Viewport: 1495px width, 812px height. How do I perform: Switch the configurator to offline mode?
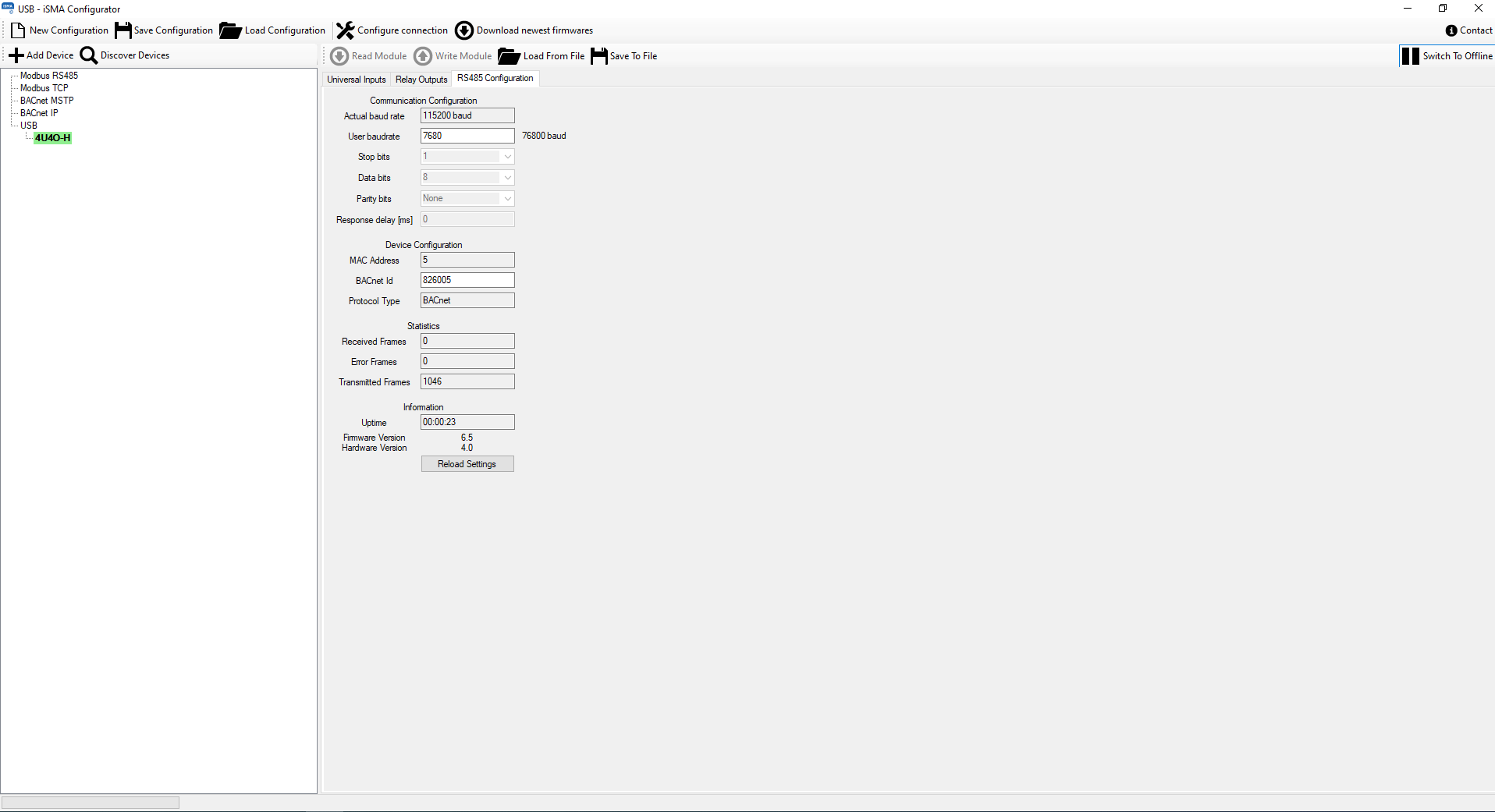1447,55
